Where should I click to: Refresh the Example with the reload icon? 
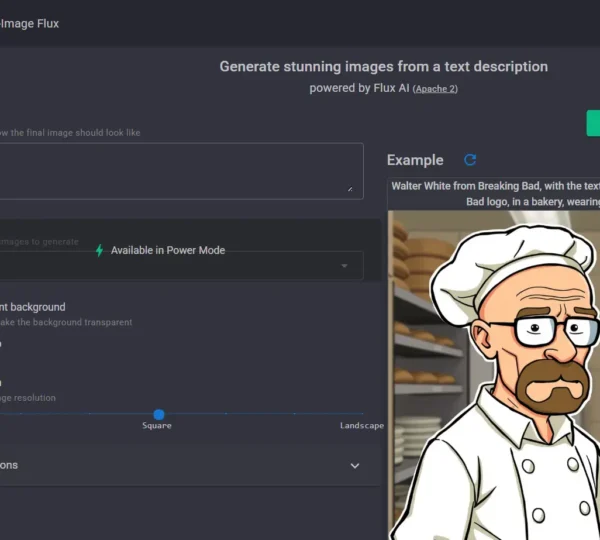pyautogui.click(x=470, y=160)
